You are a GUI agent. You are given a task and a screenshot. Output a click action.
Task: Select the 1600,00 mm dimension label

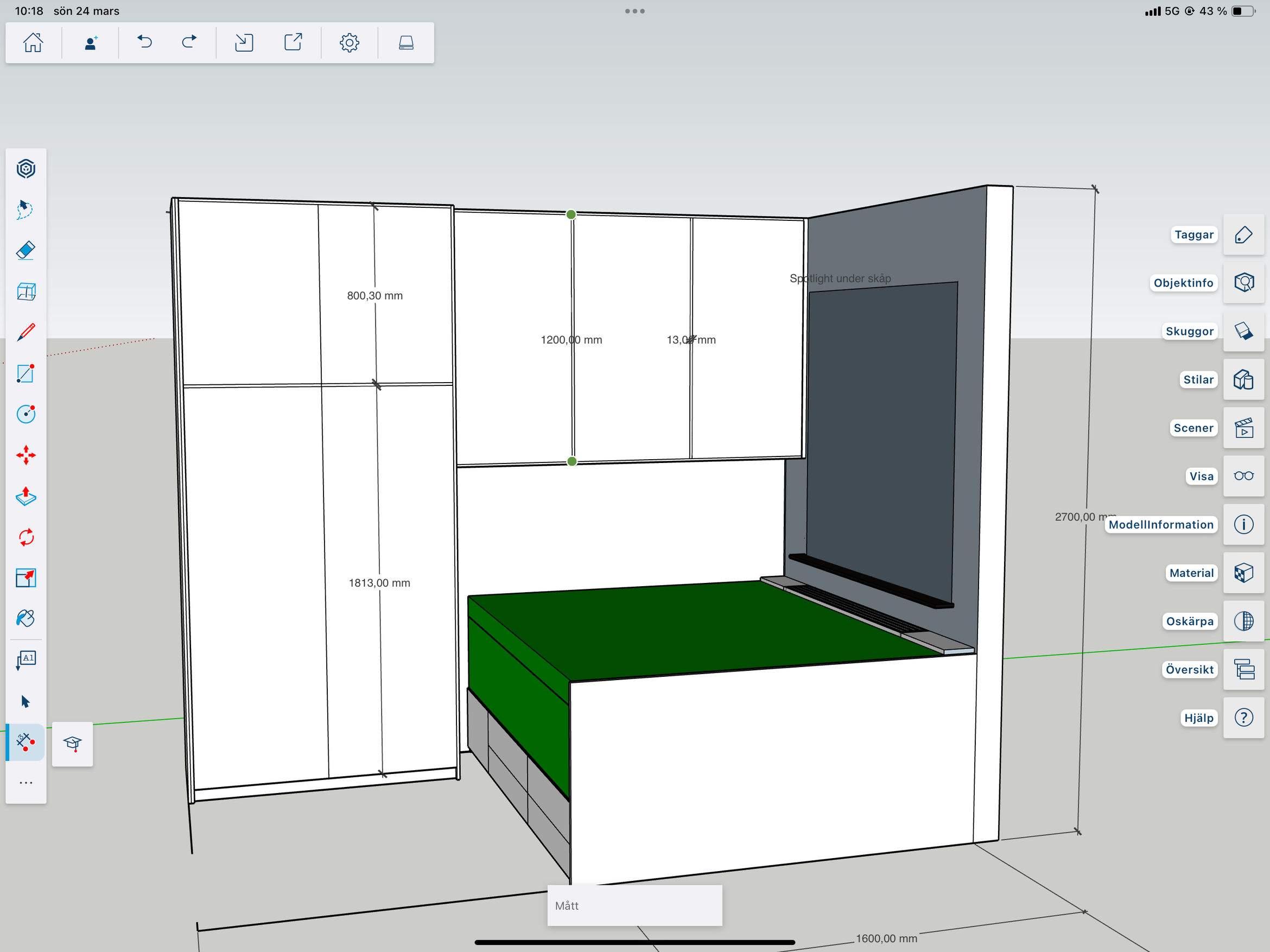[886, 938]
